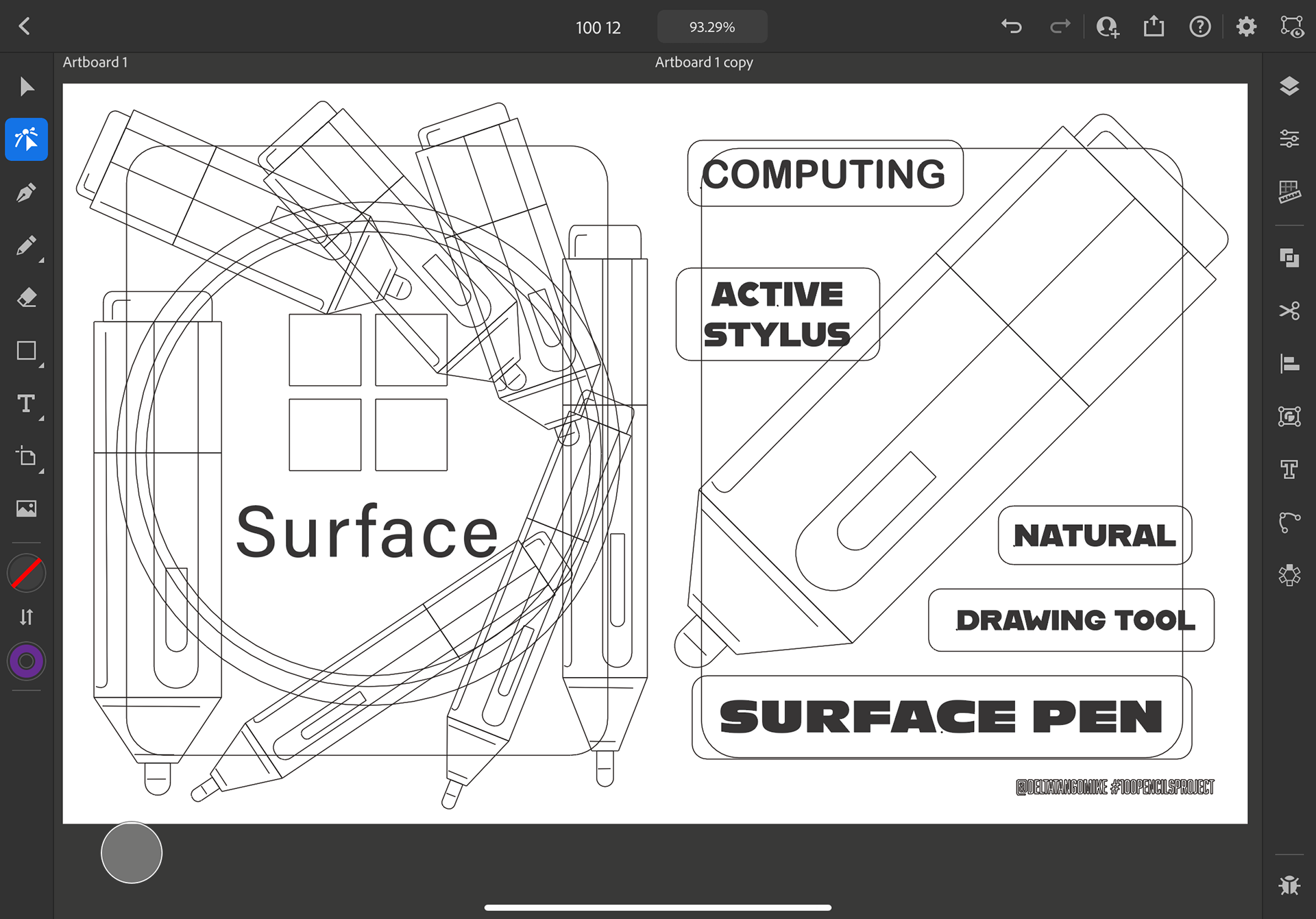This screenshot has height=919, width=1316.
Task: Open the purple stroke color swatch
Action: pos(26,661)
